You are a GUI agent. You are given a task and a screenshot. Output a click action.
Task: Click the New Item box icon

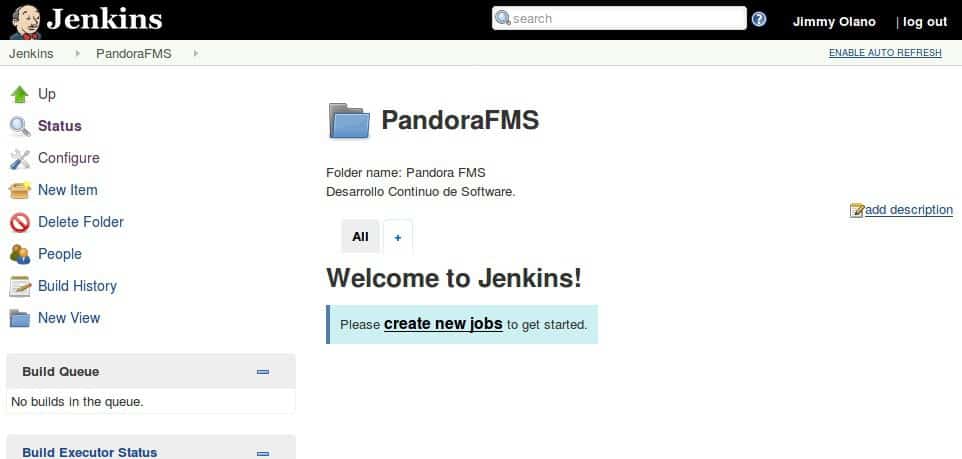[x=20, y=191]
